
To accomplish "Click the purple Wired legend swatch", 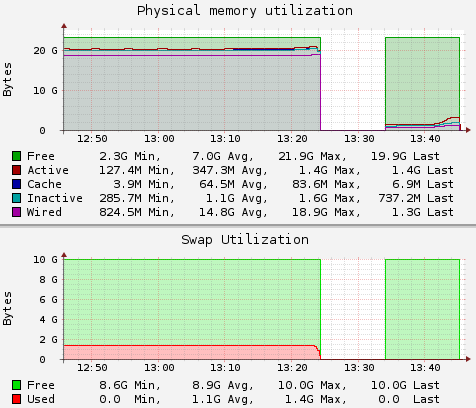I will tap(16, 212).
